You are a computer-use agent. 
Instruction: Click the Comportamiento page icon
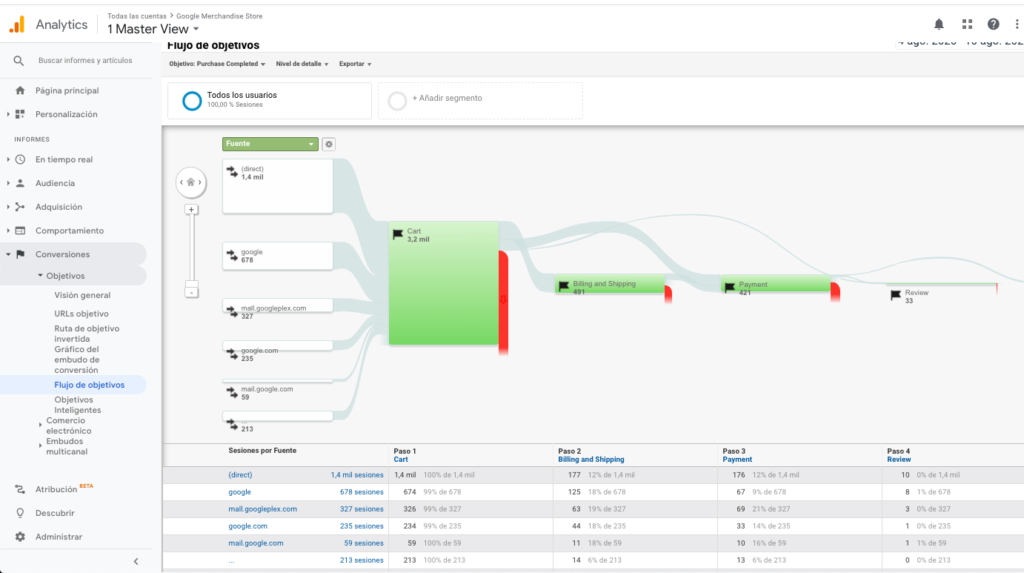(x=20, y=231)
